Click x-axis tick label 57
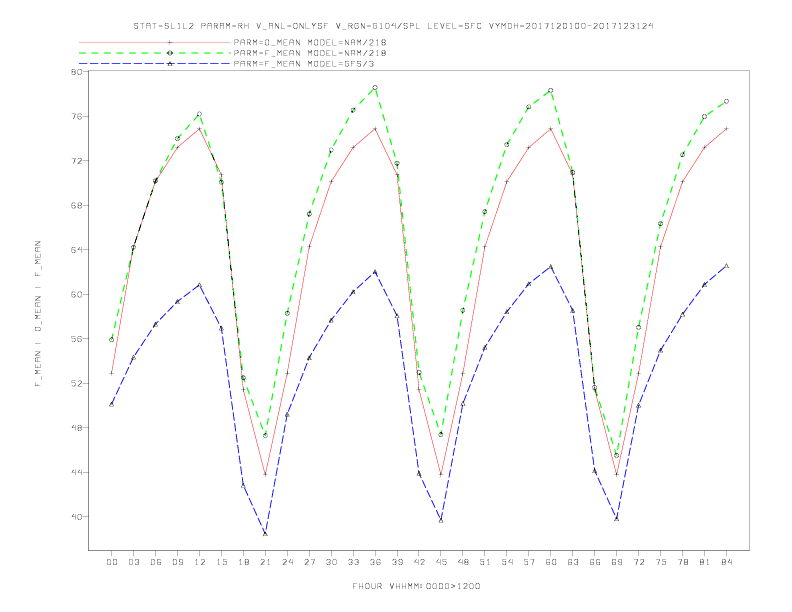This screenshot has height=612, width=792. [529, 562]
